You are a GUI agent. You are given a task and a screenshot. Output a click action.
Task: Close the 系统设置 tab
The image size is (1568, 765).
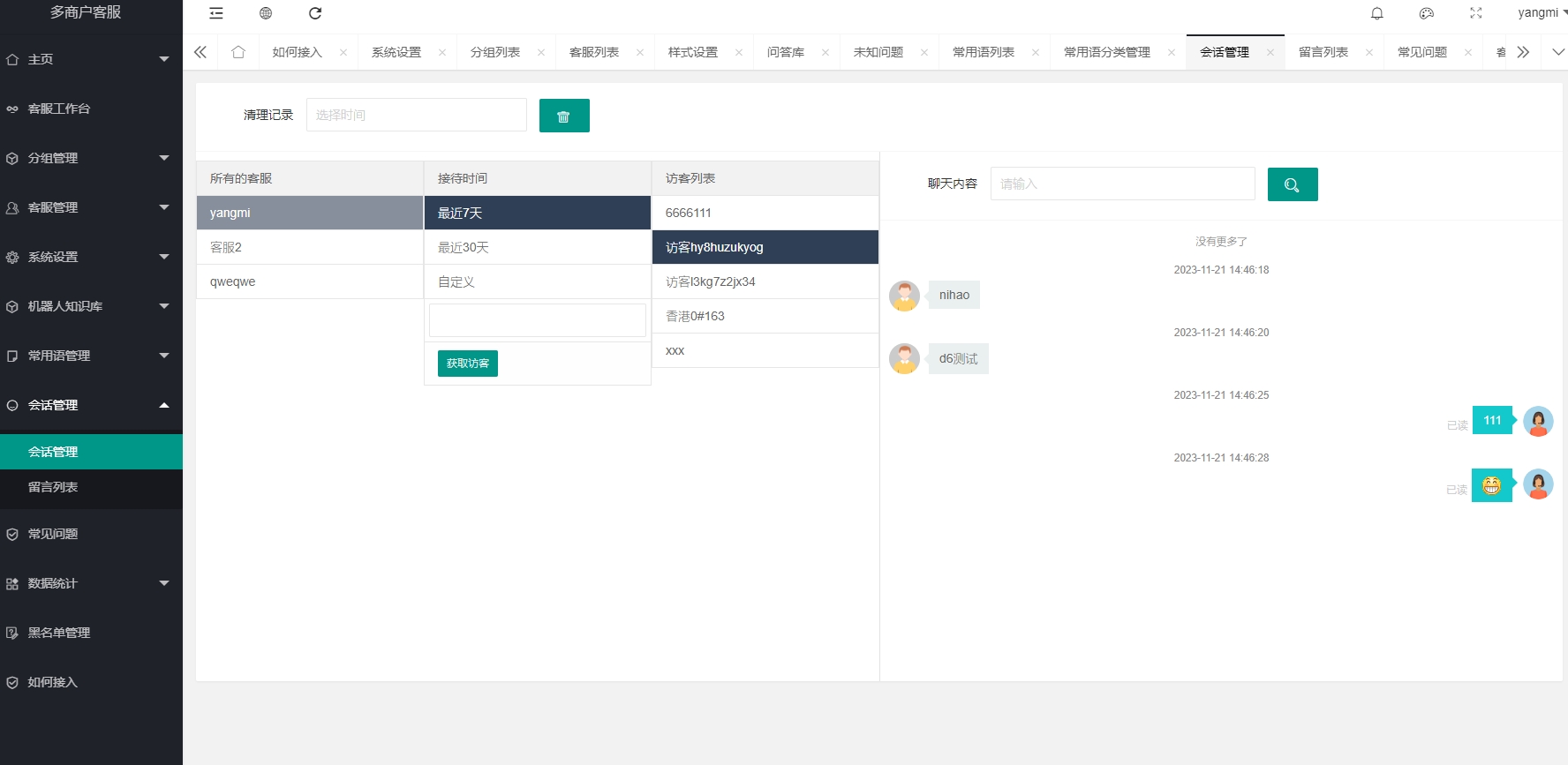[442, 52]
